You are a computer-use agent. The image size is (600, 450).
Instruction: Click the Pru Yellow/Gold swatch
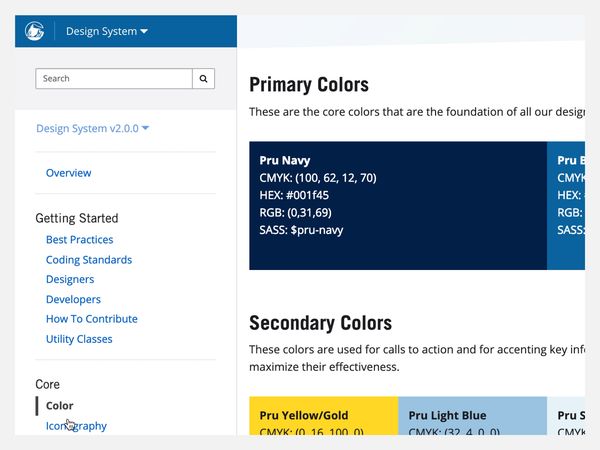coord(324,416)
